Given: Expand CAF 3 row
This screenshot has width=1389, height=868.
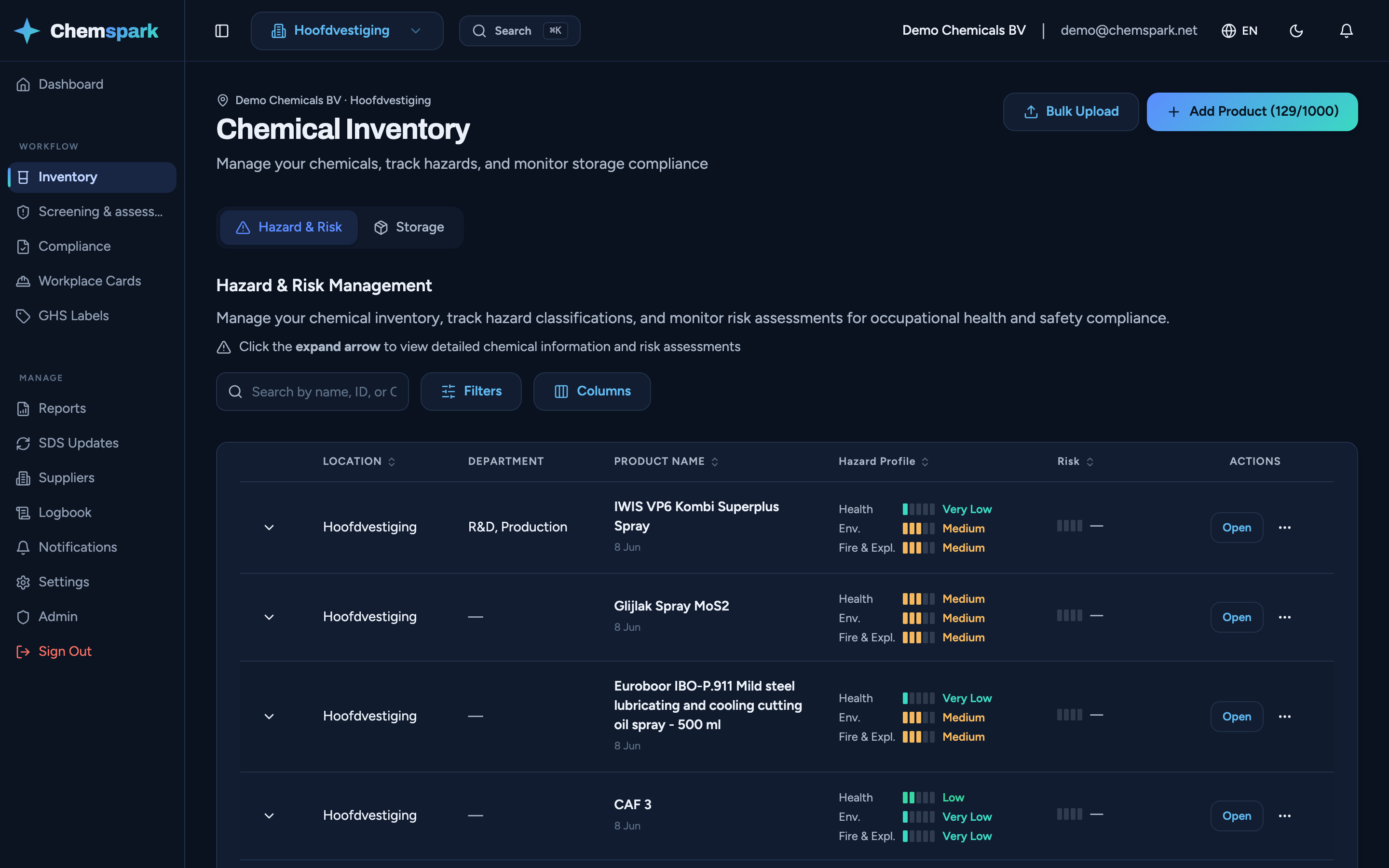Looking at the screenshot, I should 269,816.
